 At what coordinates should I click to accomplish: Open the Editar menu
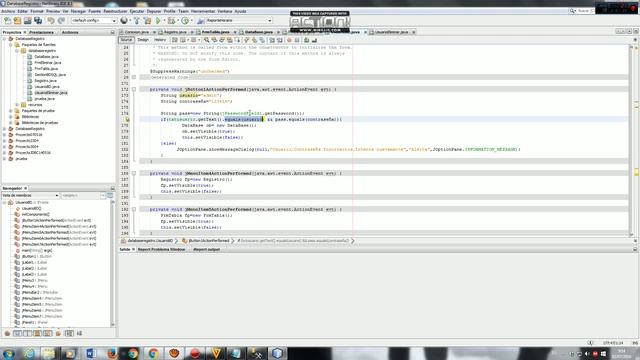click(x=22, y=11)
